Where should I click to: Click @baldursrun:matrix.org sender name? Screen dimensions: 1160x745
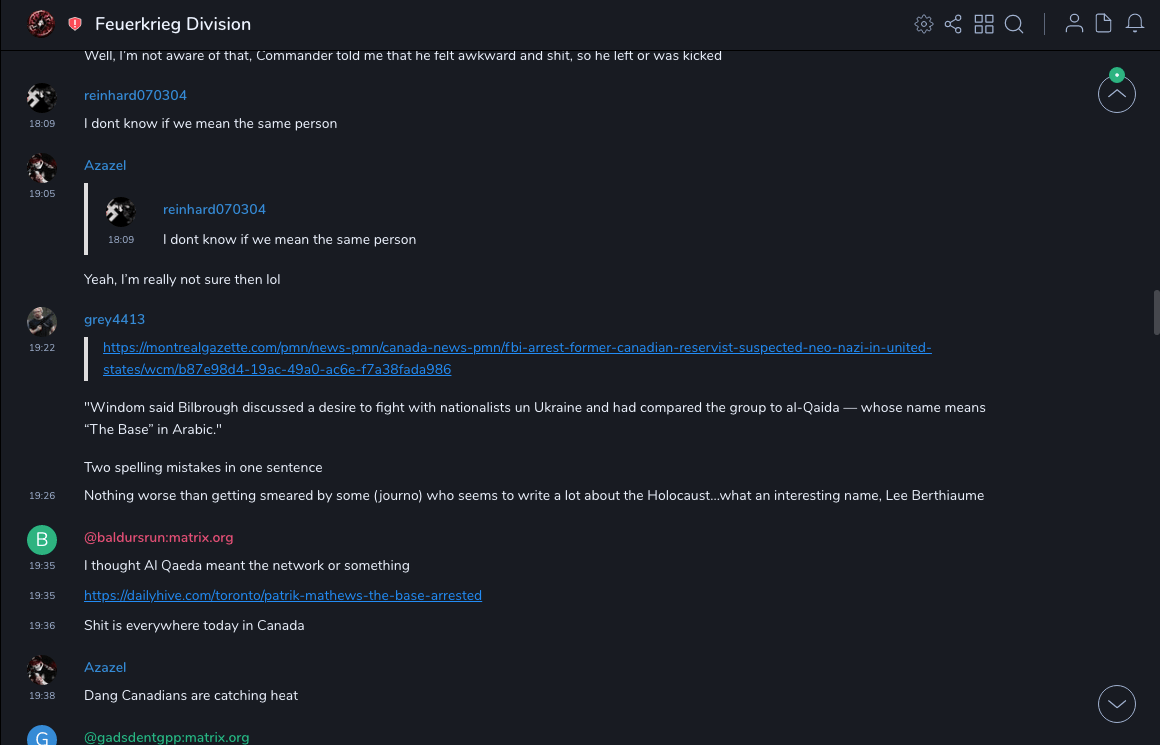tap(158, 537)
